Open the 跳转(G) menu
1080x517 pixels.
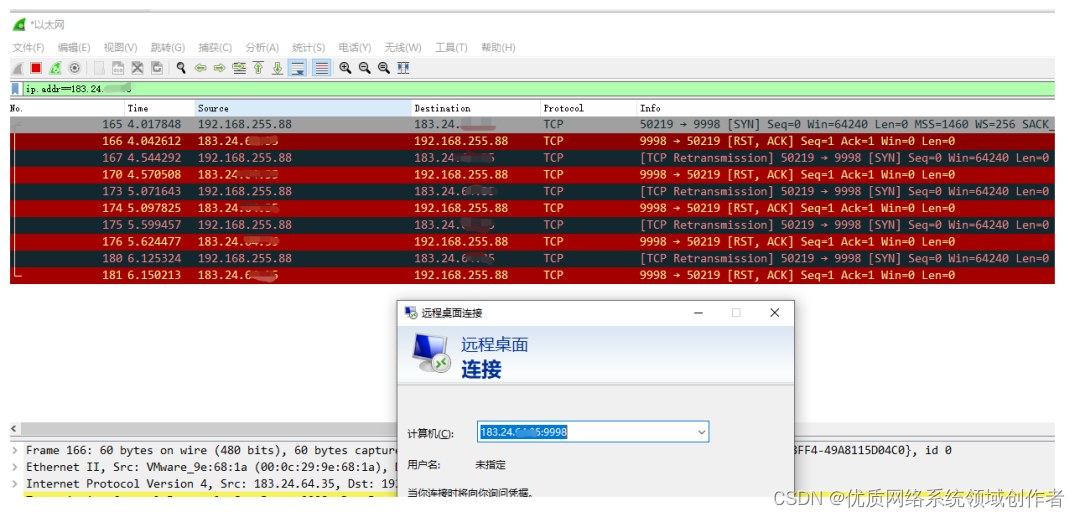[168, 48]
